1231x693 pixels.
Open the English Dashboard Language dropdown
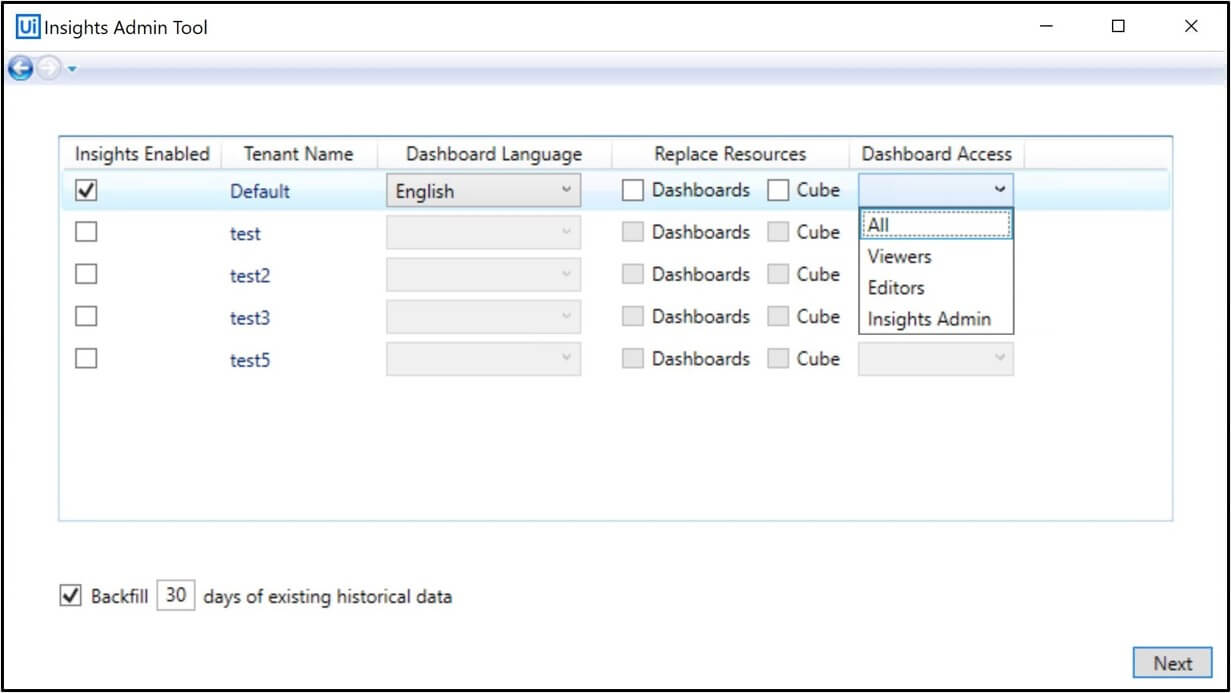[x=483, y=190]
